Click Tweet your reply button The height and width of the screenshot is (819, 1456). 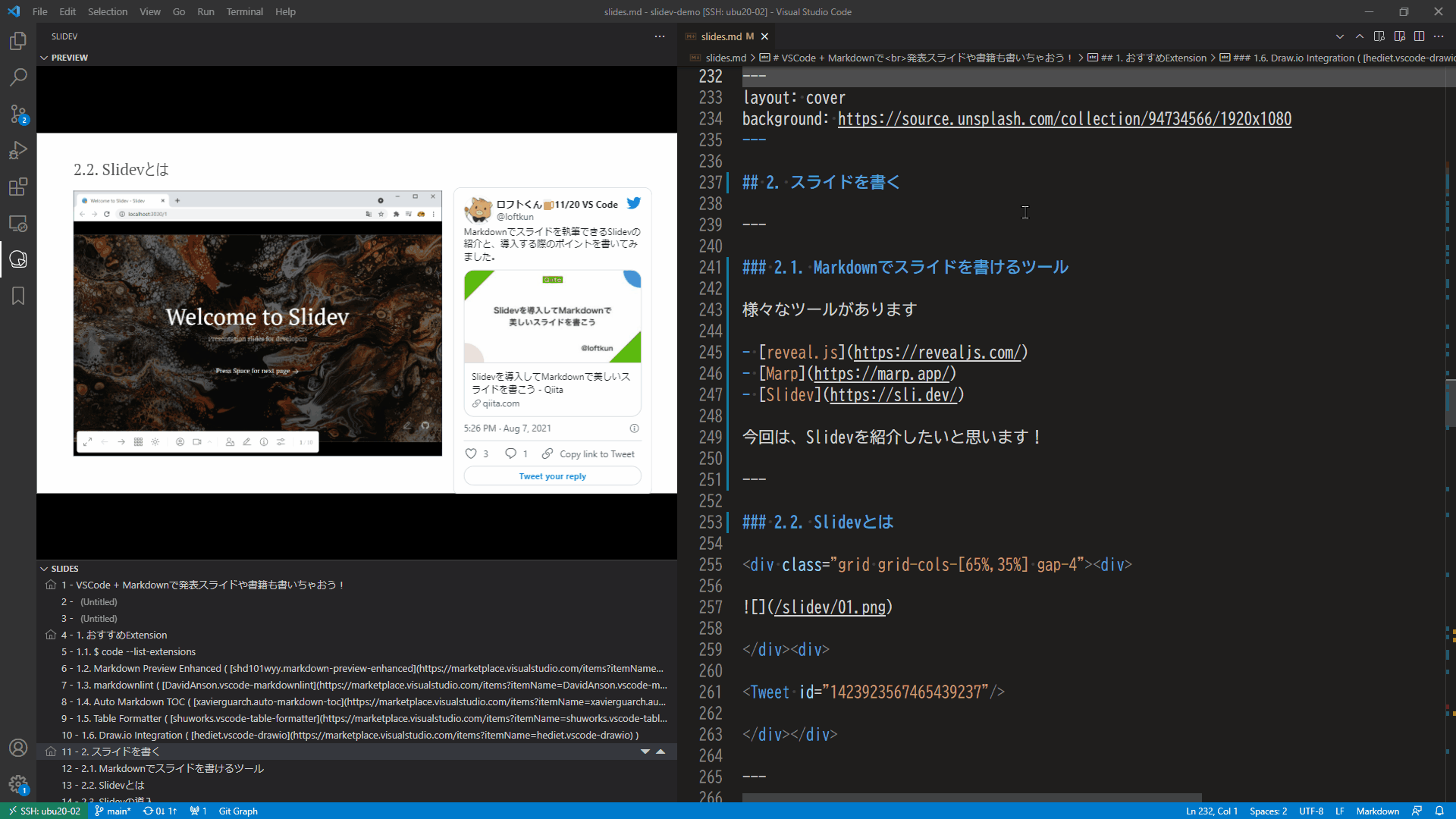coord(552,476)
